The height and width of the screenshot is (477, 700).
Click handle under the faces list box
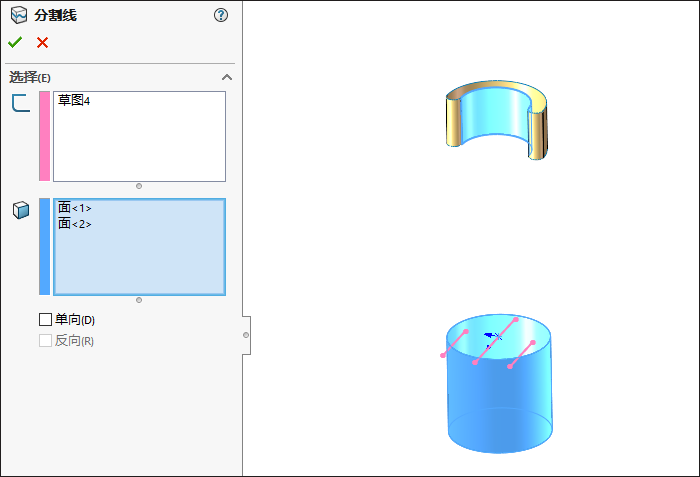point(139,300)
